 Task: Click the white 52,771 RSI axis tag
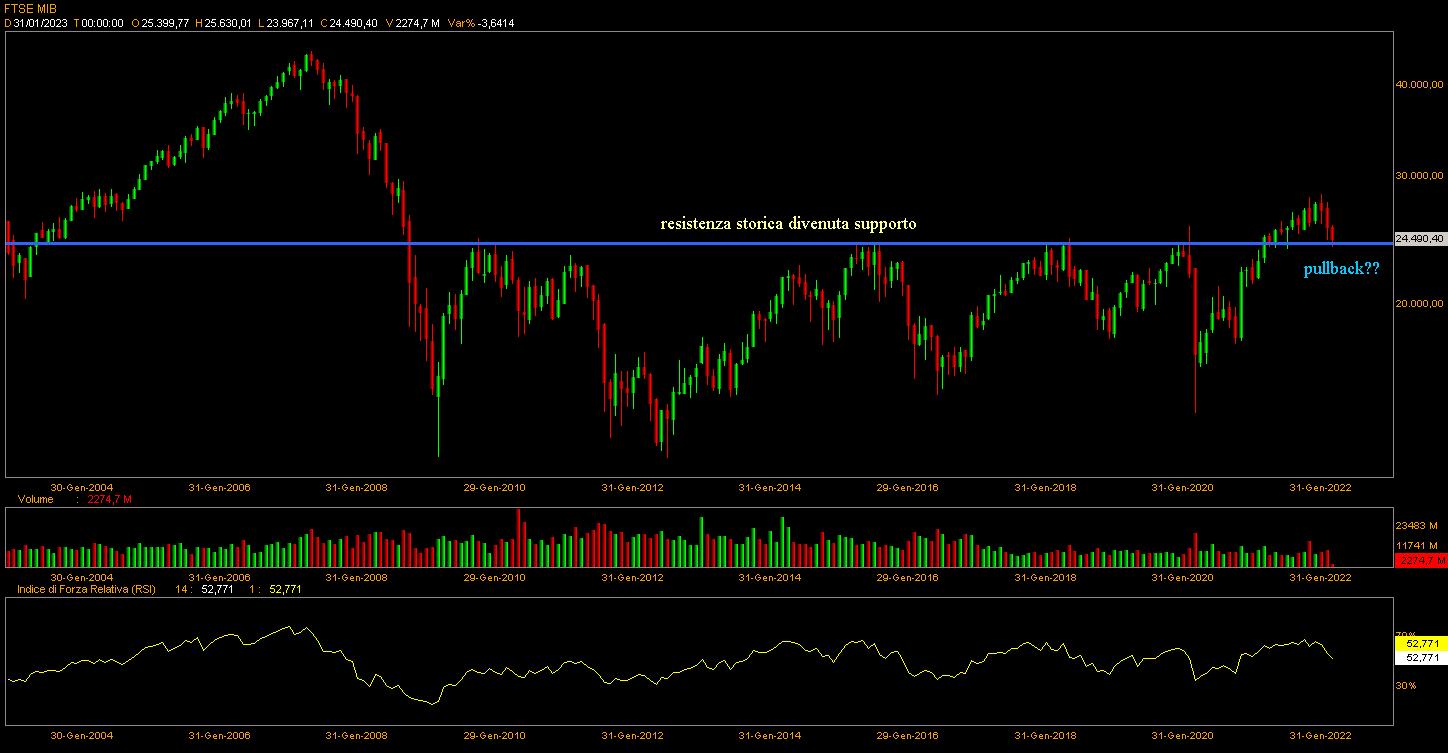[x=1420, y=658]
